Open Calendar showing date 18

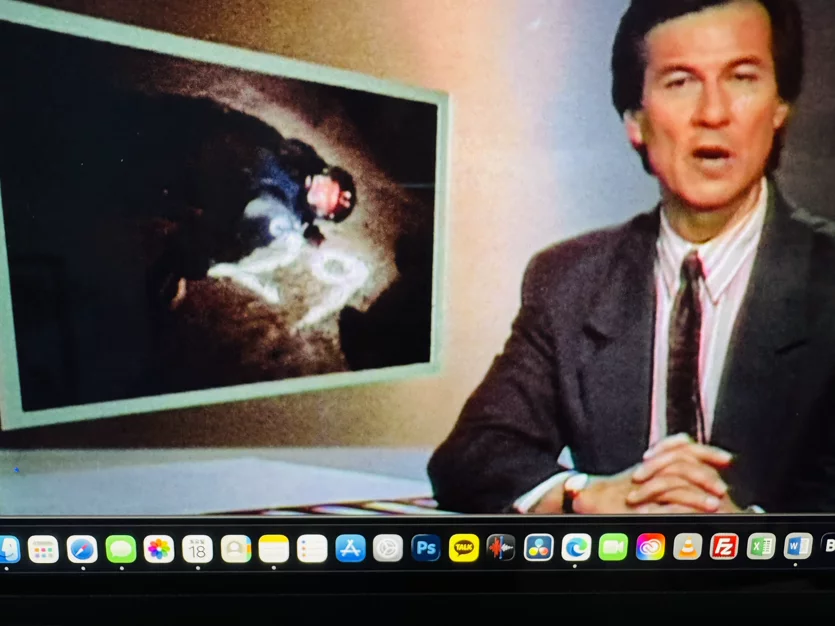[198, 549]
